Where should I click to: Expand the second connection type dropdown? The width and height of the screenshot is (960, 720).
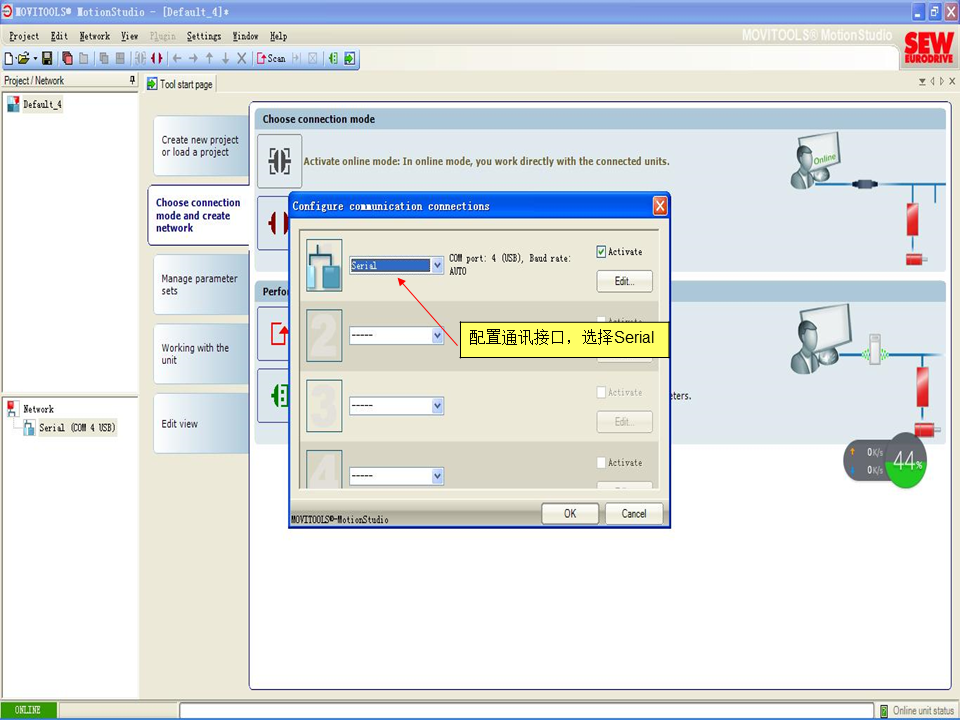click(437, 336)
